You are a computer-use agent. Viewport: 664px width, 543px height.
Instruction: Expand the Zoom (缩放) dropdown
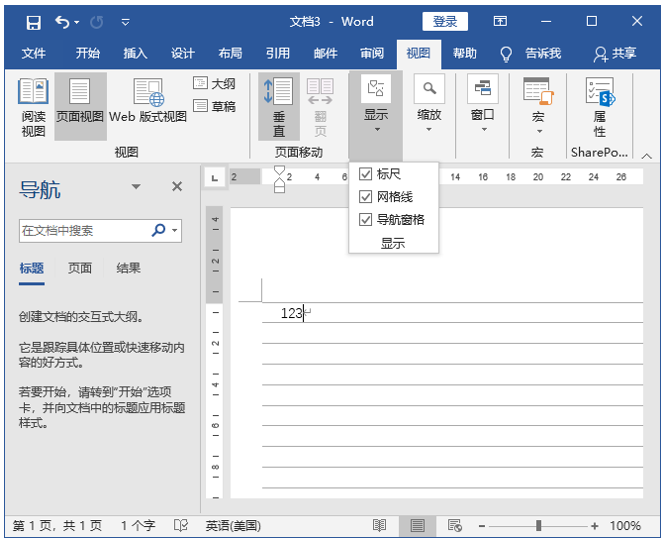pos(429,106)
